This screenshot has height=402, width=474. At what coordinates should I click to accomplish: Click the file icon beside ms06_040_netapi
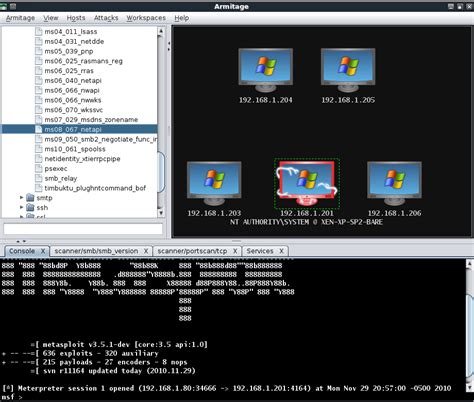(x=39, y=81)
